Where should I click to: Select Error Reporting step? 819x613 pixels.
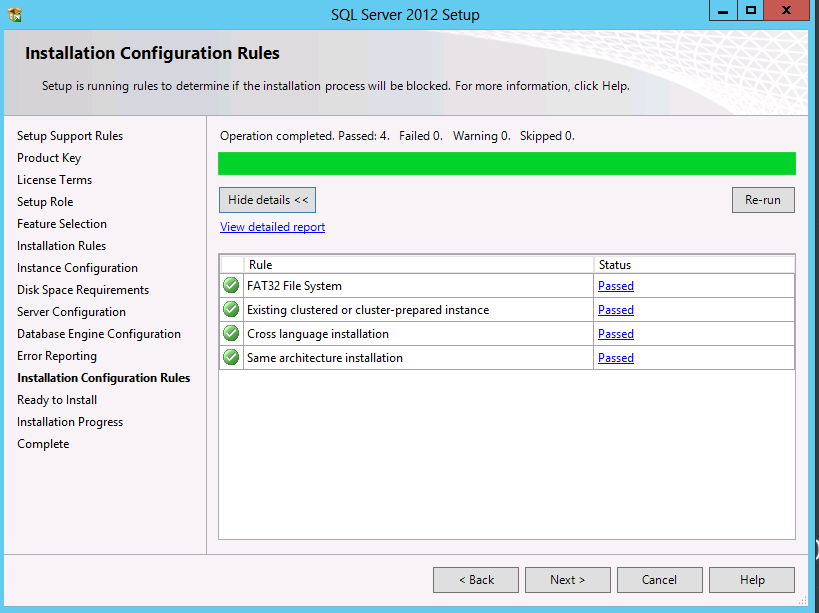point(57,356)
